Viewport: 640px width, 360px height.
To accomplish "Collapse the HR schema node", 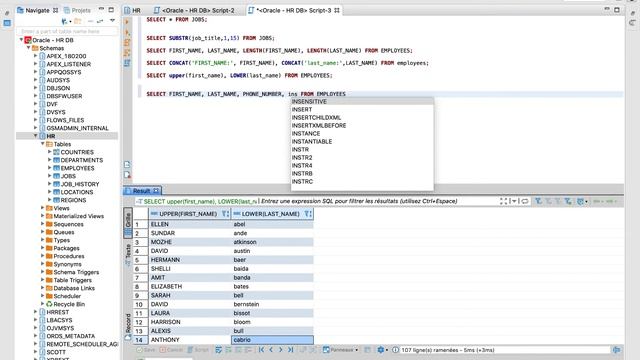I will (x=36, y=136).
